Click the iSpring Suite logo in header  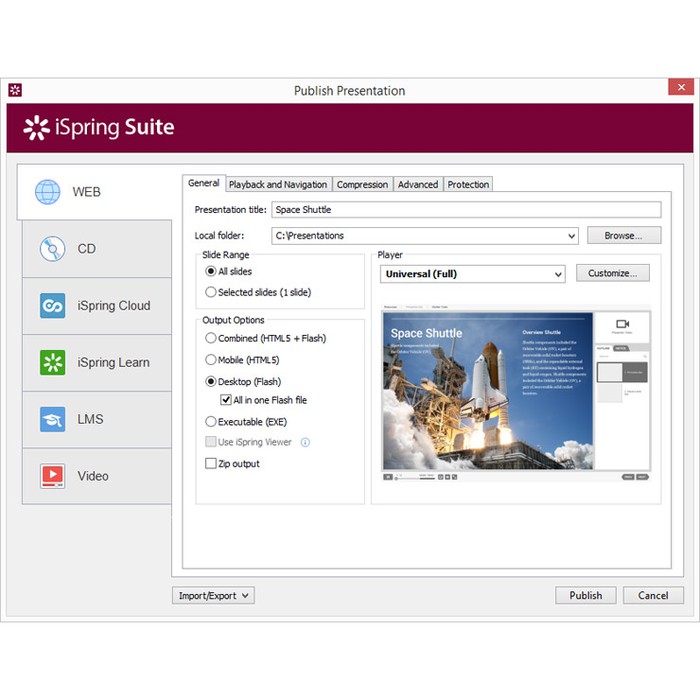(x=99, y=128)
